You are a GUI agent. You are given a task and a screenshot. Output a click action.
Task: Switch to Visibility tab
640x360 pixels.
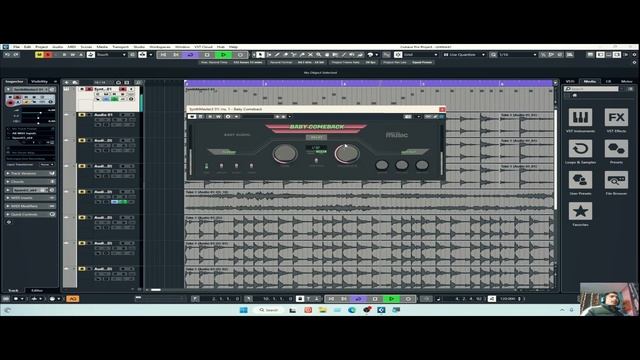pos(40,82)
